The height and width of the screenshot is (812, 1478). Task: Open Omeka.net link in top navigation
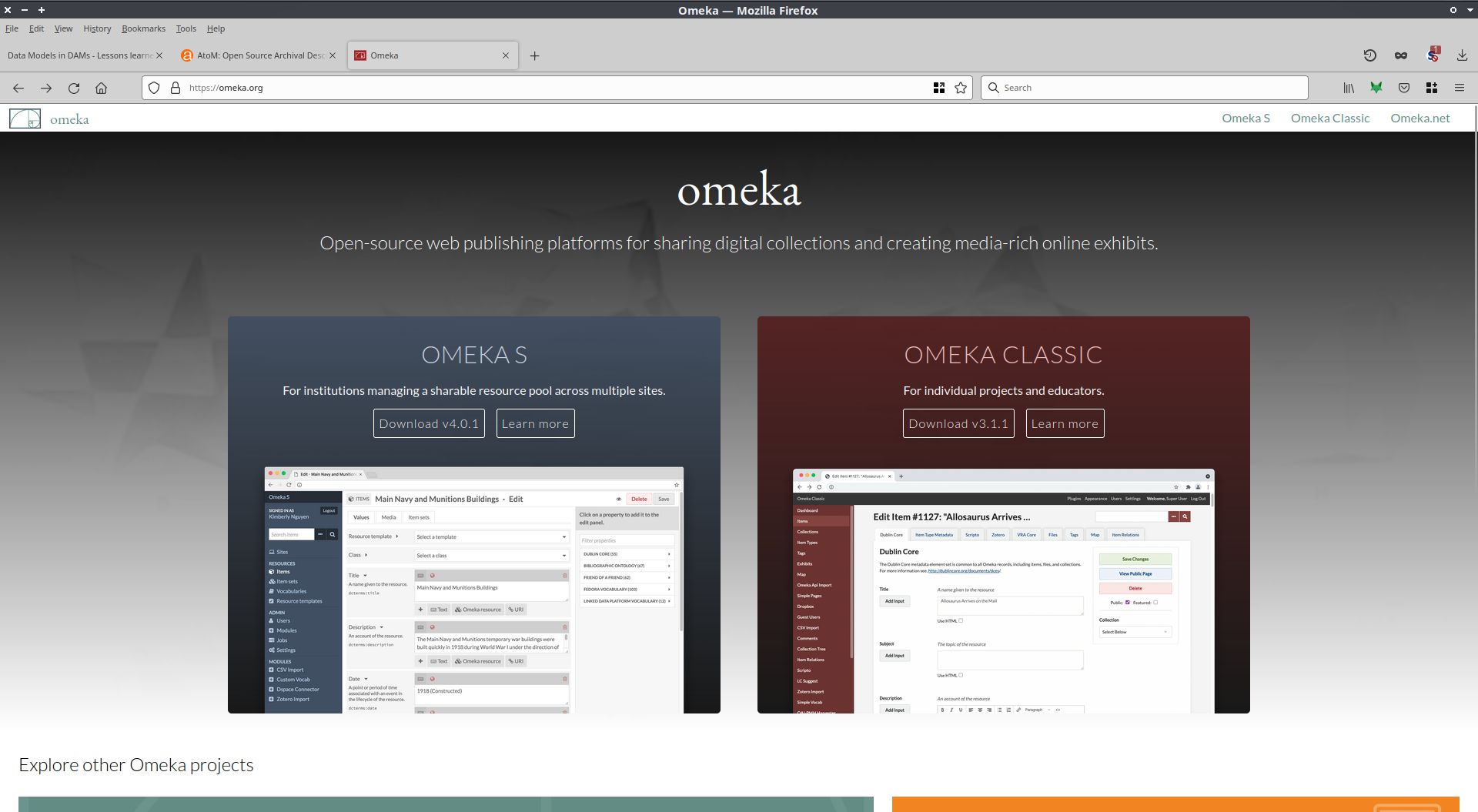[x=1419, y=119]
